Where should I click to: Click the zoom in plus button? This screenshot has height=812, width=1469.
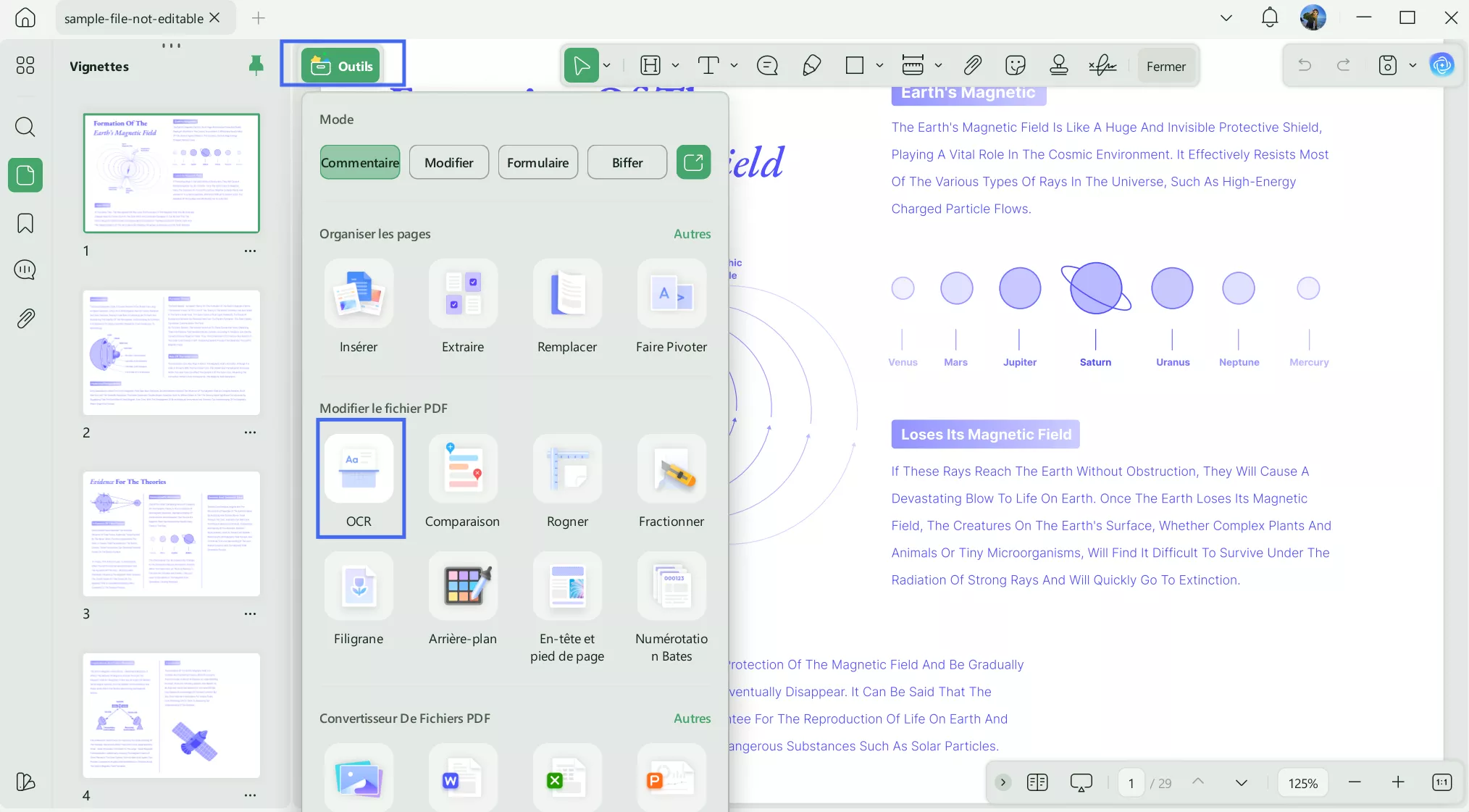[x=1398, y=782]
